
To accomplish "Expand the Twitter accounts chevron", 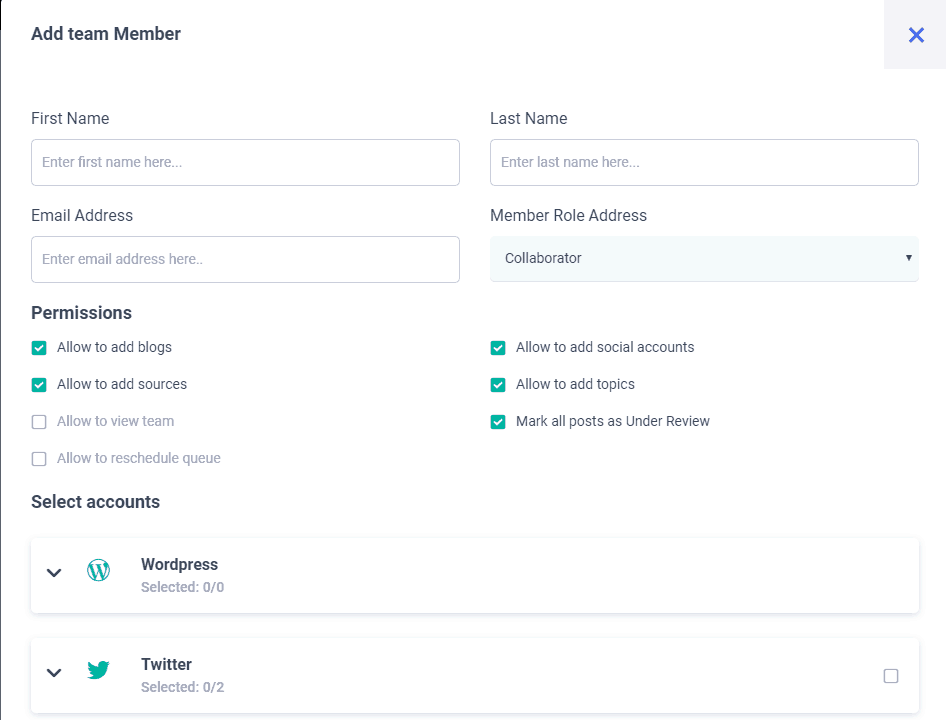I will click(x=54, y=673).
